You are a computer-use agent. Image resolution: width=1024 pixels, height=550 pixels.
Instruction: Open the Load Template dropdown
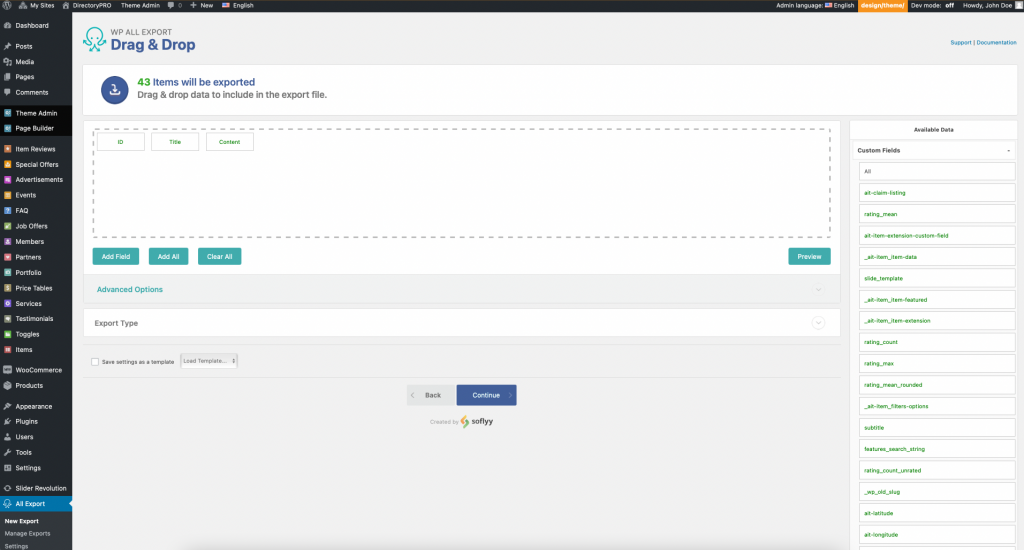point(209,360)
